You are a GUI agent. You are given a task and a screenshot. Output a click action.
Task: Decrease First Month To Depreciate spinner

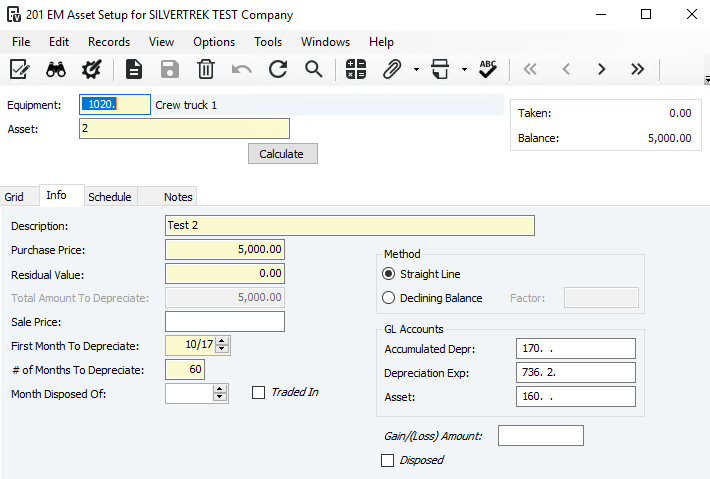point(222,349)
